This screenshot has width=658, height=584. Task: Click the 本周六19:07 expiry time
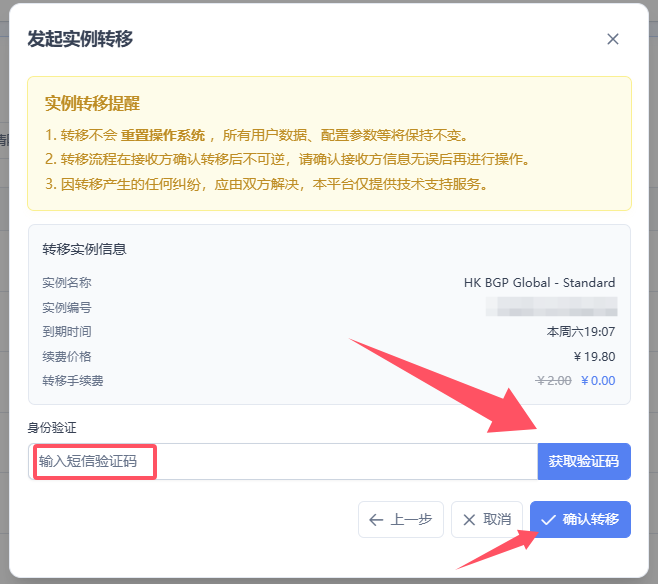coord(581,331)
